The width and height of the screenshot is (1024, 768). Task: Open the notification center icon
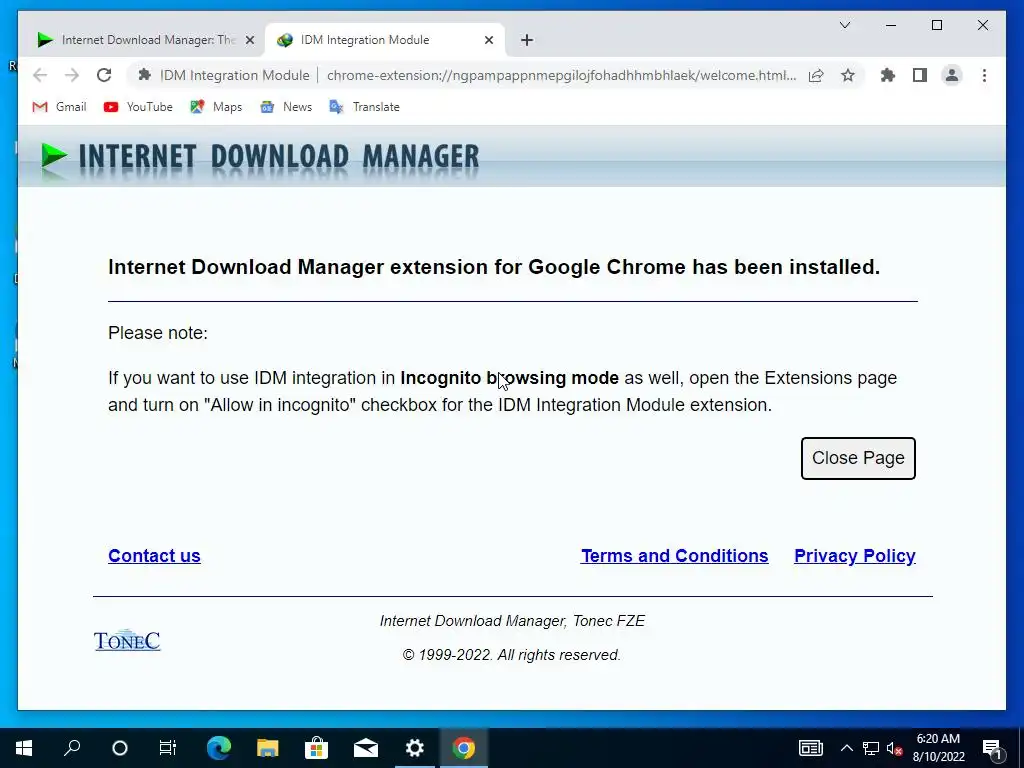point(992,748)
